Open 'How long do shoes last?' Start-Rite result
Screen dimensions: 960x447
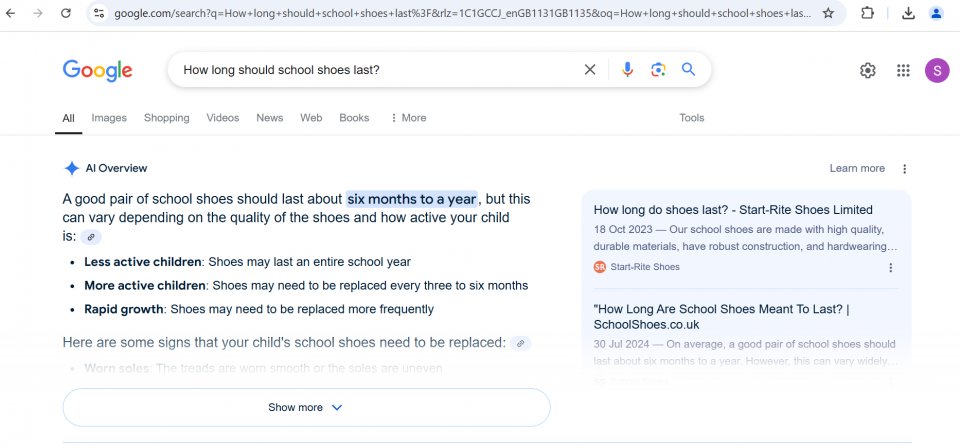(733, 210)
